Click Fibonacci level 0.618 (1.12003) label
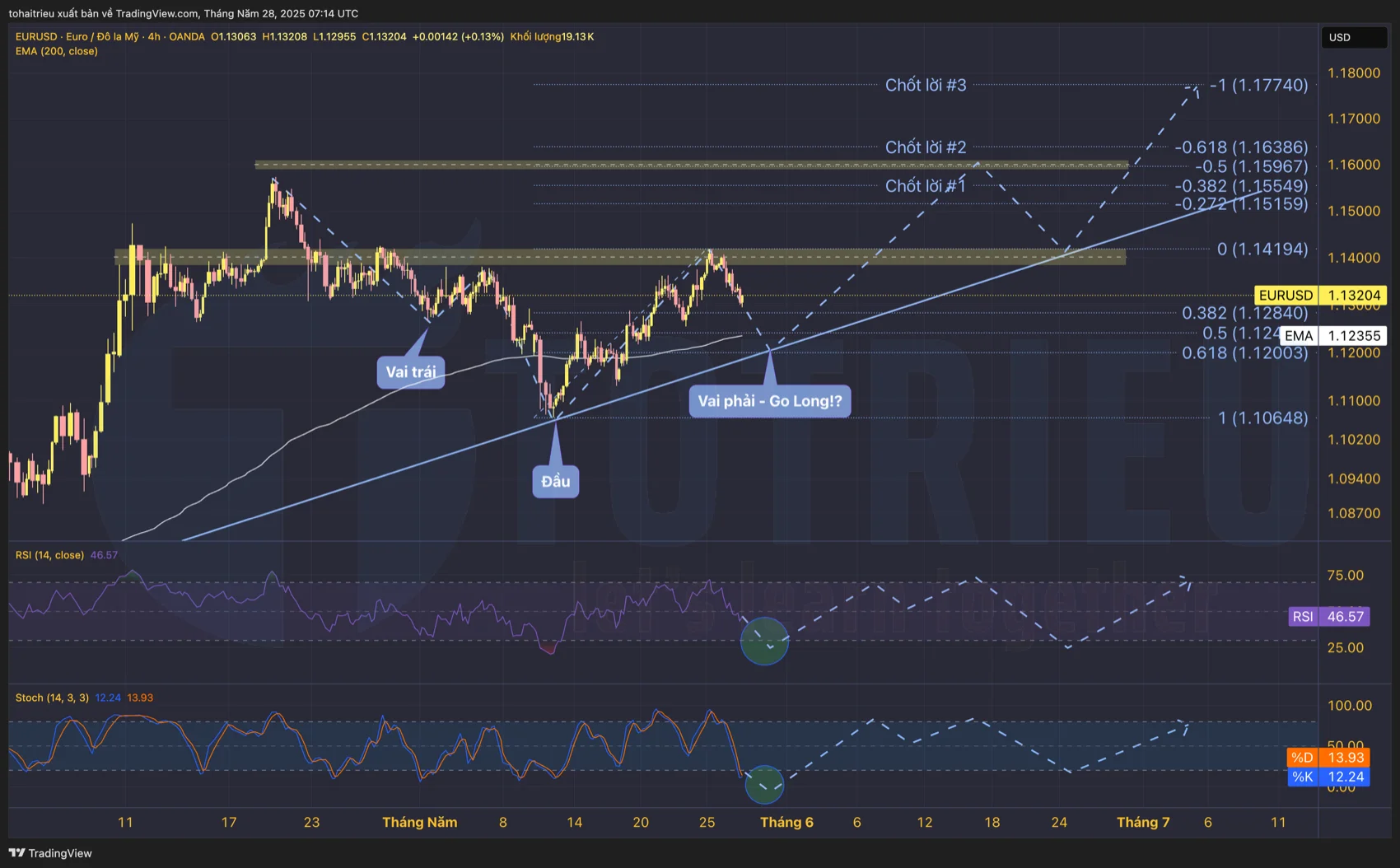The width and height of the screenshot is (1400, 868). point(1245,352)
